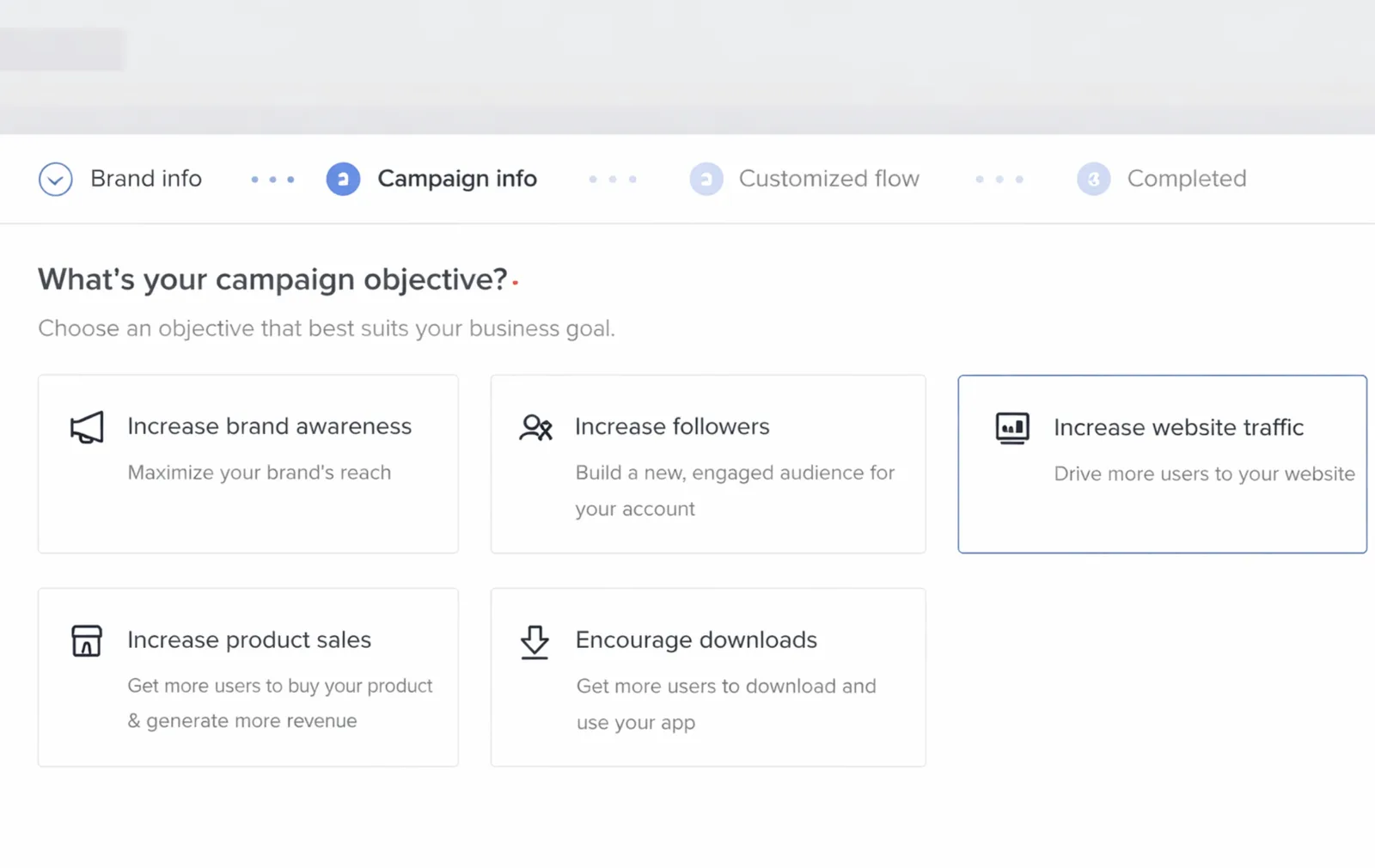Click the Brand info checkmark circle
This screenshot has height=868, width=1375.
tap(56, 180)
